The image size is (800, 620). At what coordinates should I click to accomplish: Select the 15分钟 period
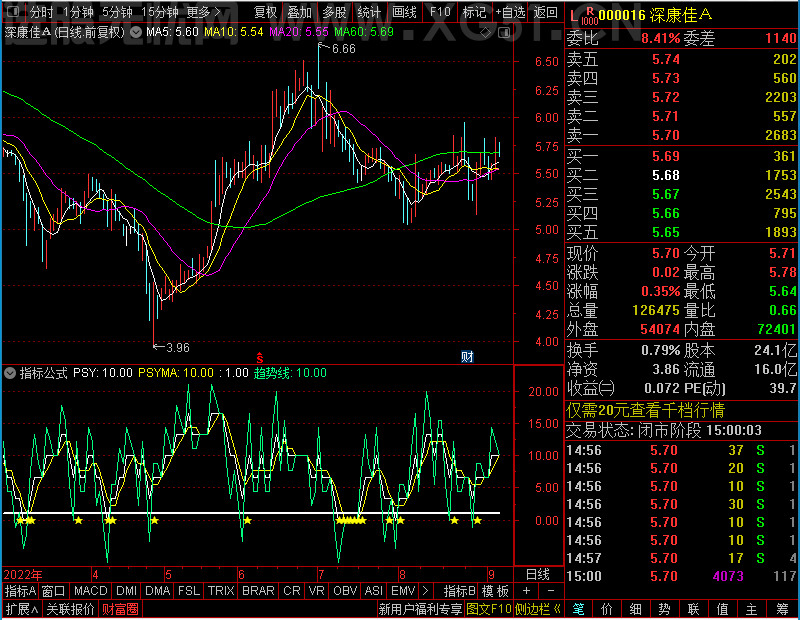coord(160,12)
